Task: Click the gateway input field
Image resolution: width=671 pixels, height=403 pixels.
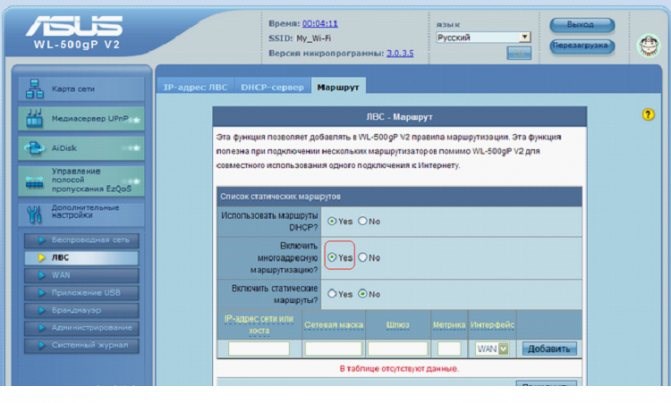Action: click(398, 349)
